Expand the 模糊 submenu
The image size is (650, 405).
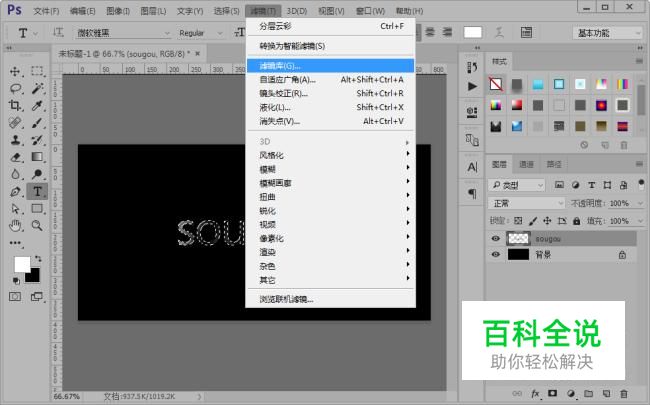point(330,169)
